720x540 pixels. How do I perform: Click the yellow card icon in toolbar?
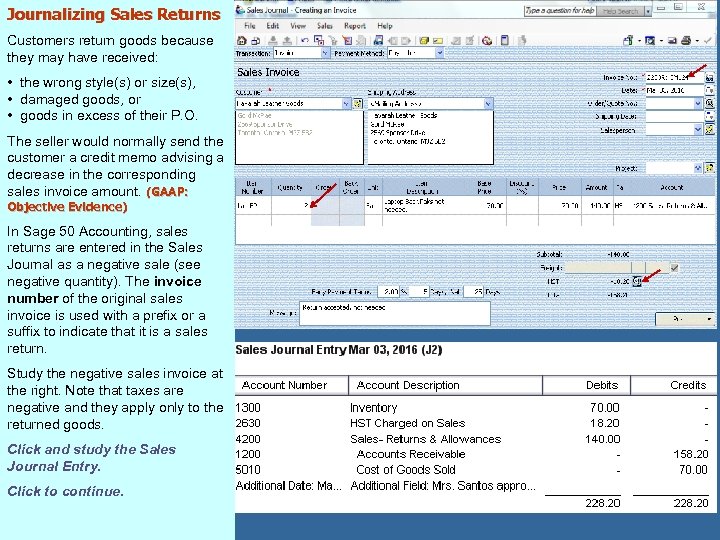click(x=438, y=40)
